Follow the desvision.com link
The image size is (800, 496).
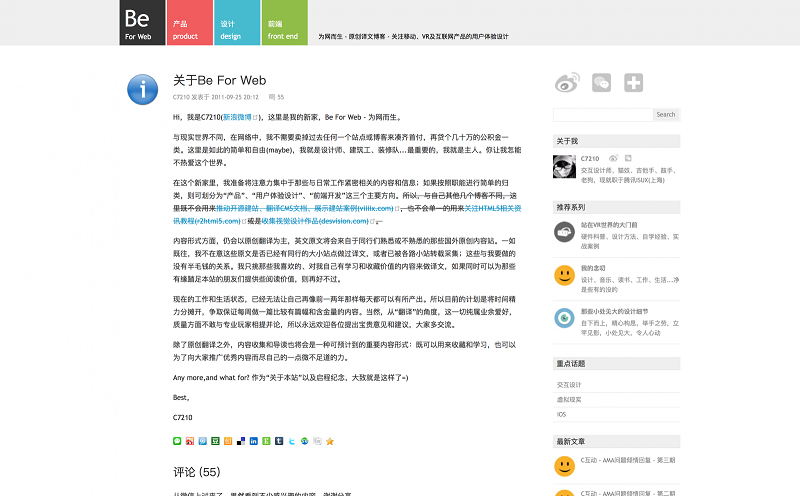[x=315, y=221]
